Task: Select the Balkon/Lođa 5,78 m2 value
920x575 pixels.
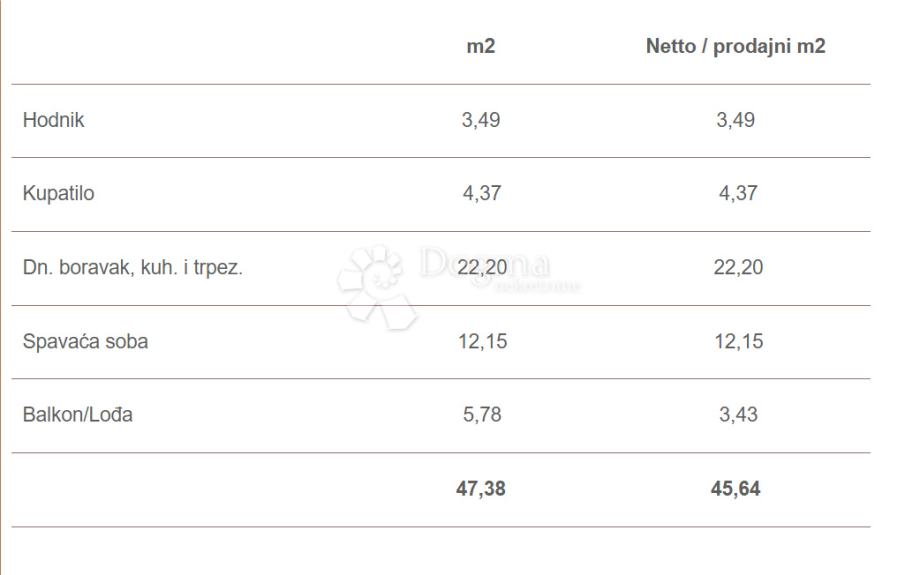Action: click(481, 415)
